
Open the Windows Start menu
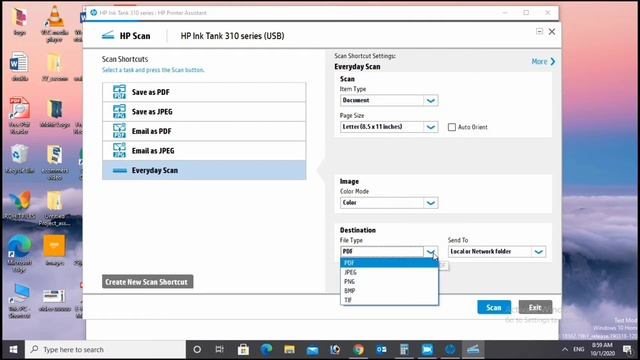[13, 350]
